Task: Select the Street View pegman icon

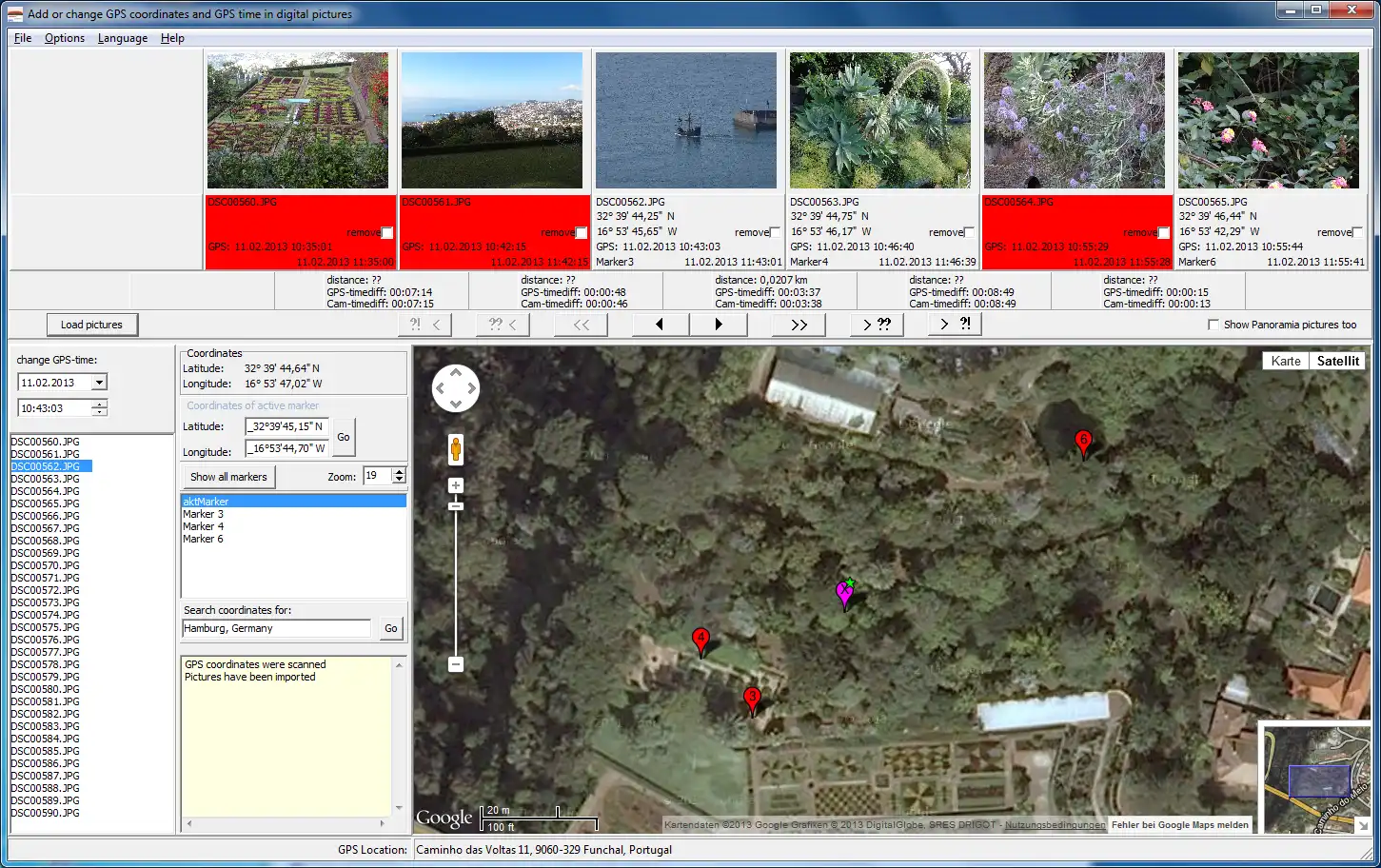Action: (x=456, y=449)
